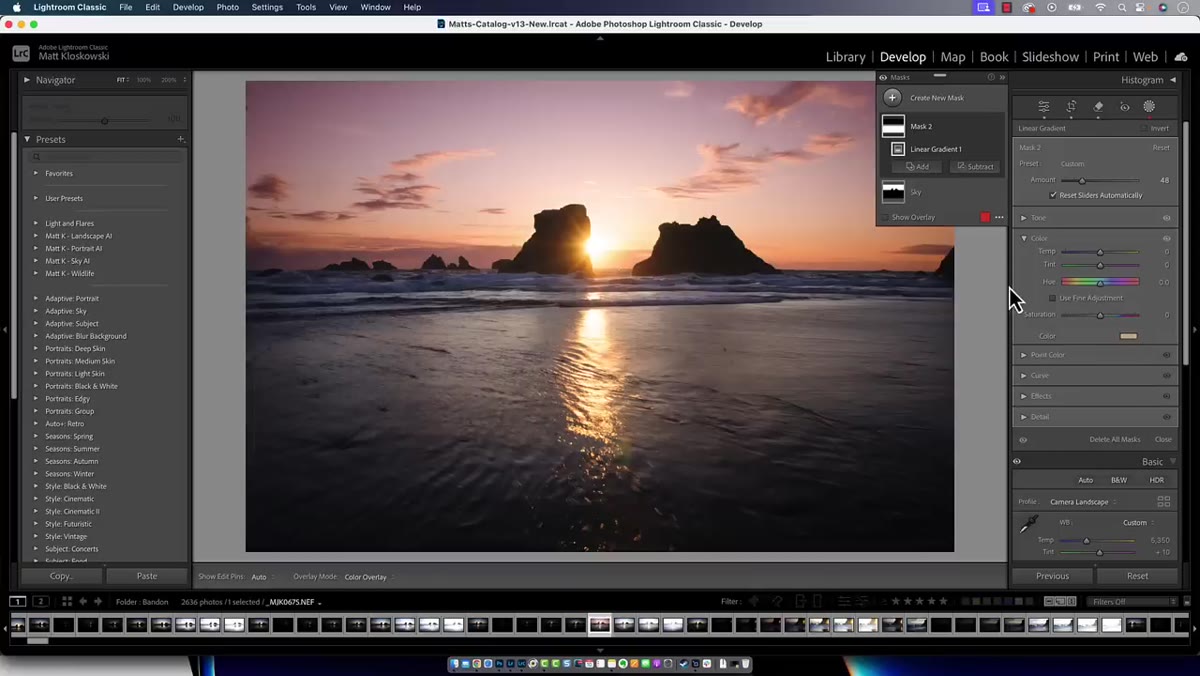The image size is (1200, 676).
Task: Select the Sky mask thumbnail
Action: pos(893,192)
